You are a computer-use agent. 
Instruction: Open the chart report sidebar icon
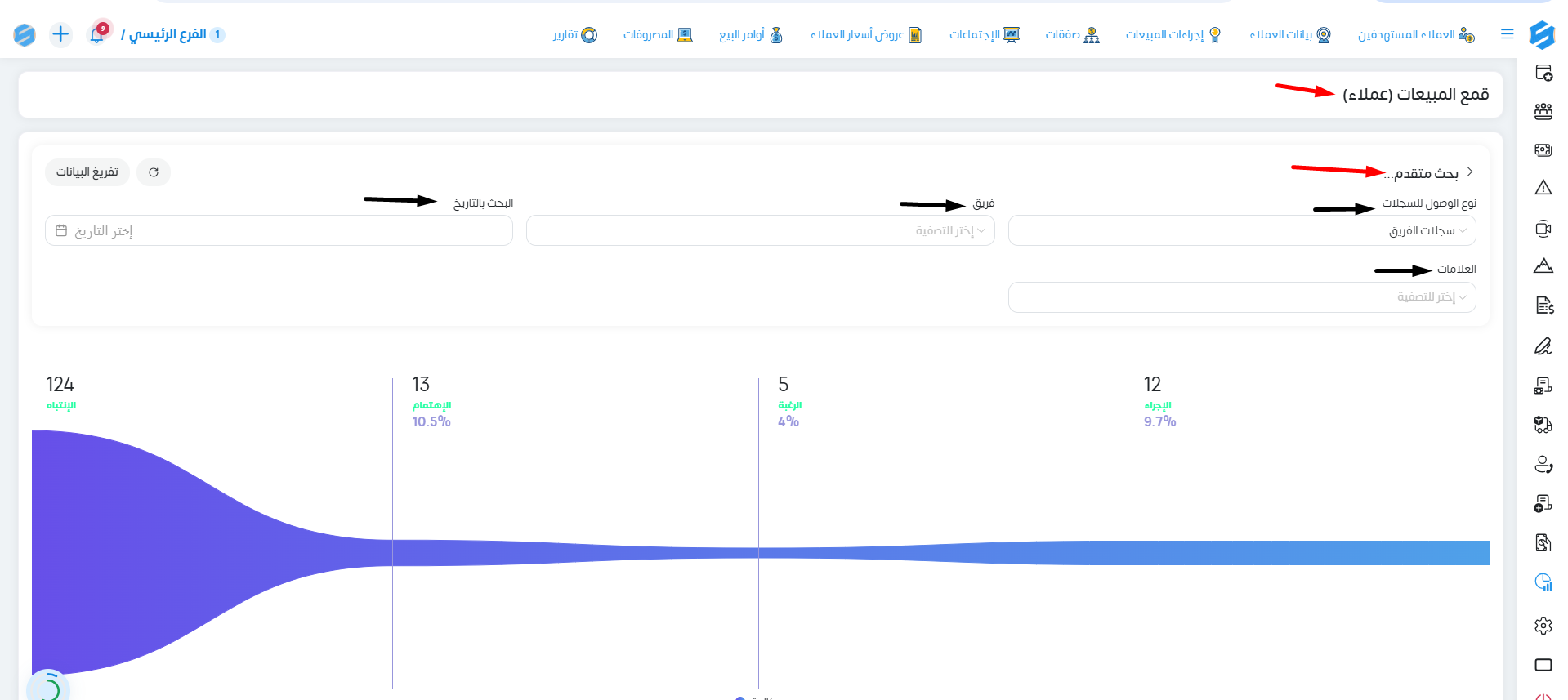coord(1543,582)
